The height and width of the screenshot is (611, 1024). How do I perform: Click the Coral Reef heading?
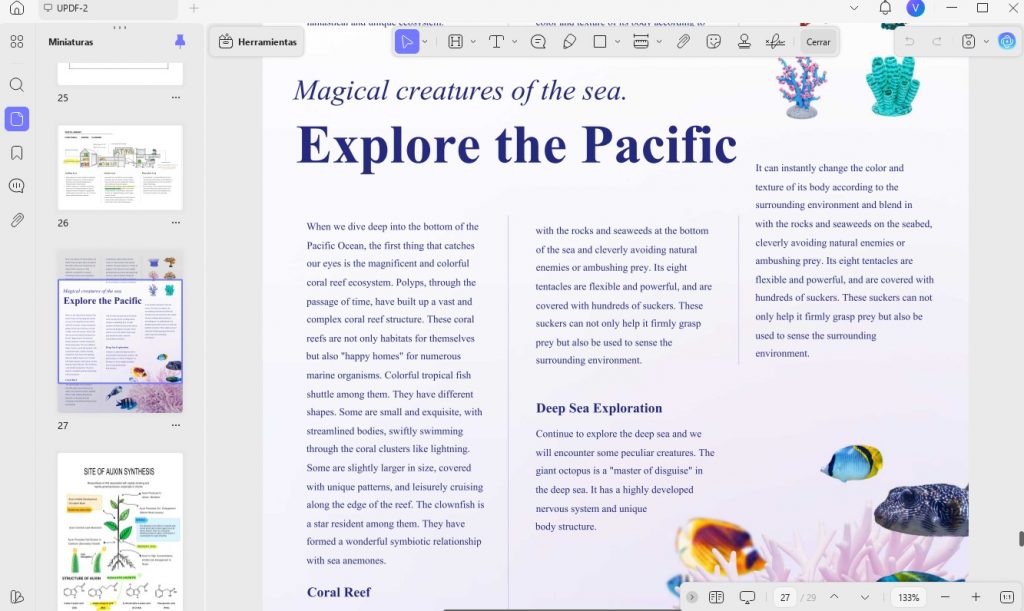[338, 592]
